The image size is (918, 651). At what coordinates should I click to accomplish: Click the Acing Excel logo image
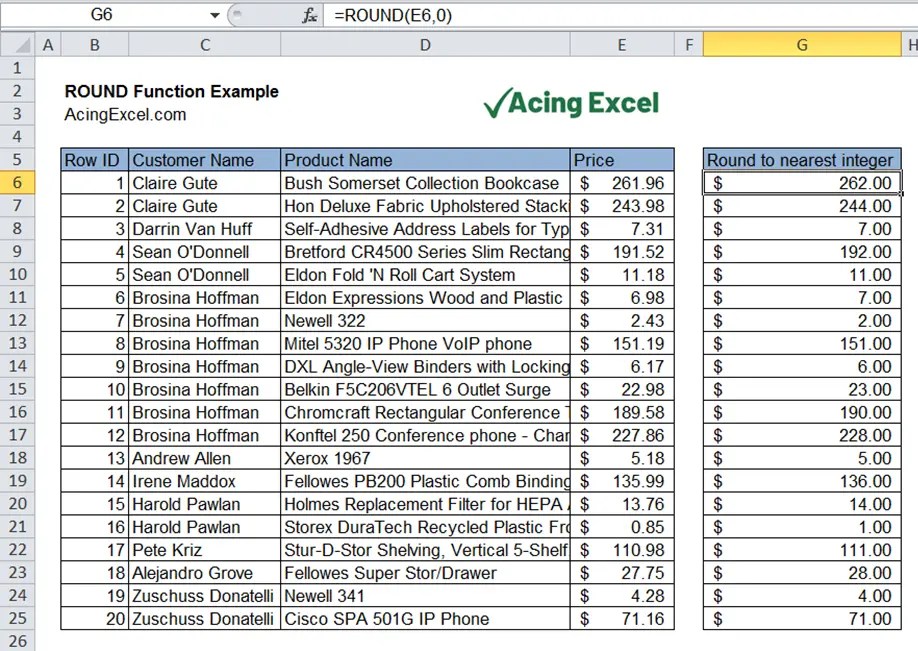[x=571, y=103]
